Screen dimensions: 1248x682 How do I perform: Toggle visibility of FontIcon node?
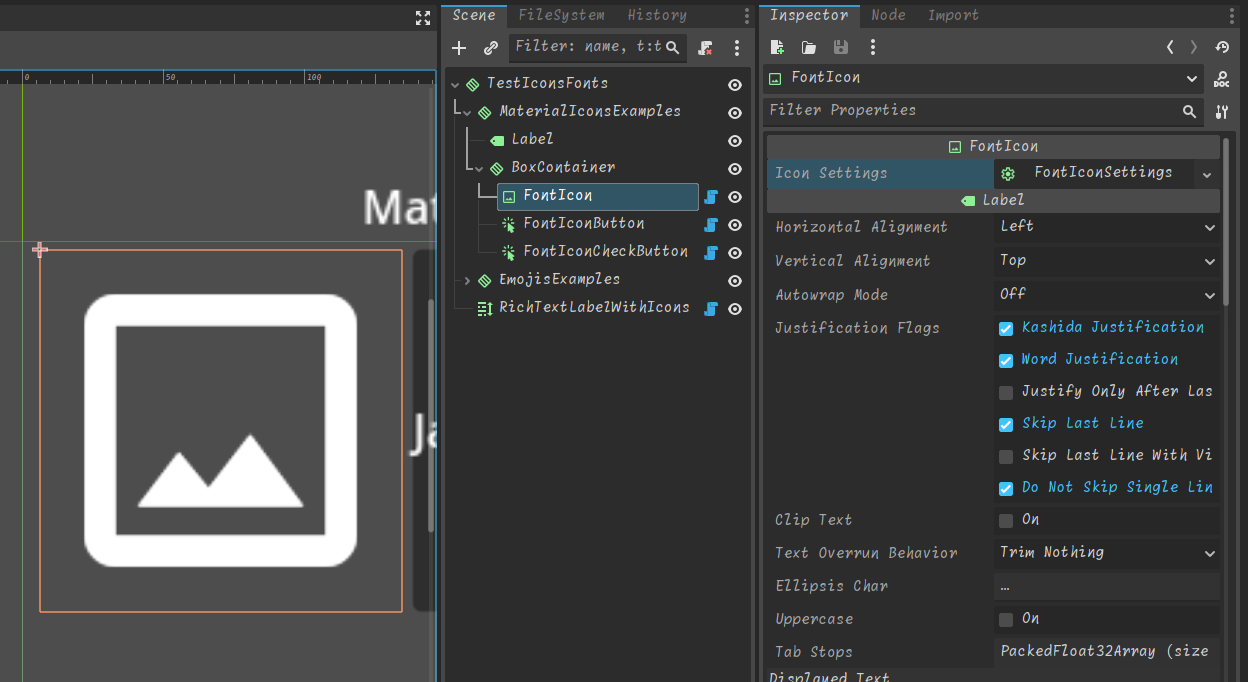tap(735, 197)
